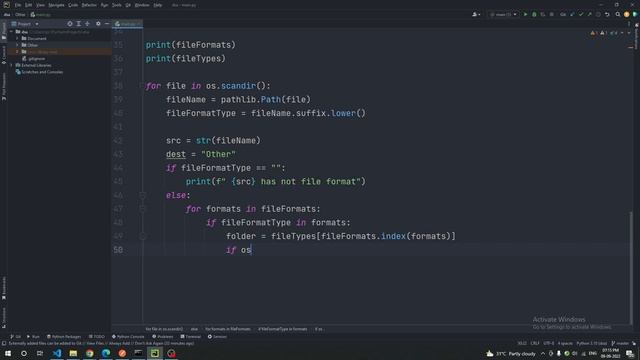Run with coverage icon in toolbar
The width and height of the screenshot is (640, 360).
(x=542, y=14)
